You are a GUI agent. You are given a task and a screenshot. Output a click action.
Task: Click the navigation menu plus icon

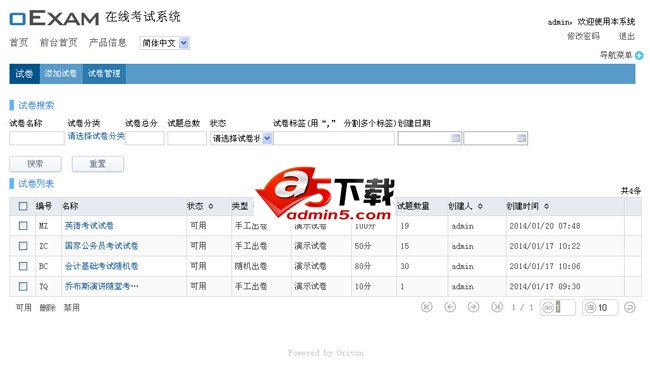click(x=639, y=55)
